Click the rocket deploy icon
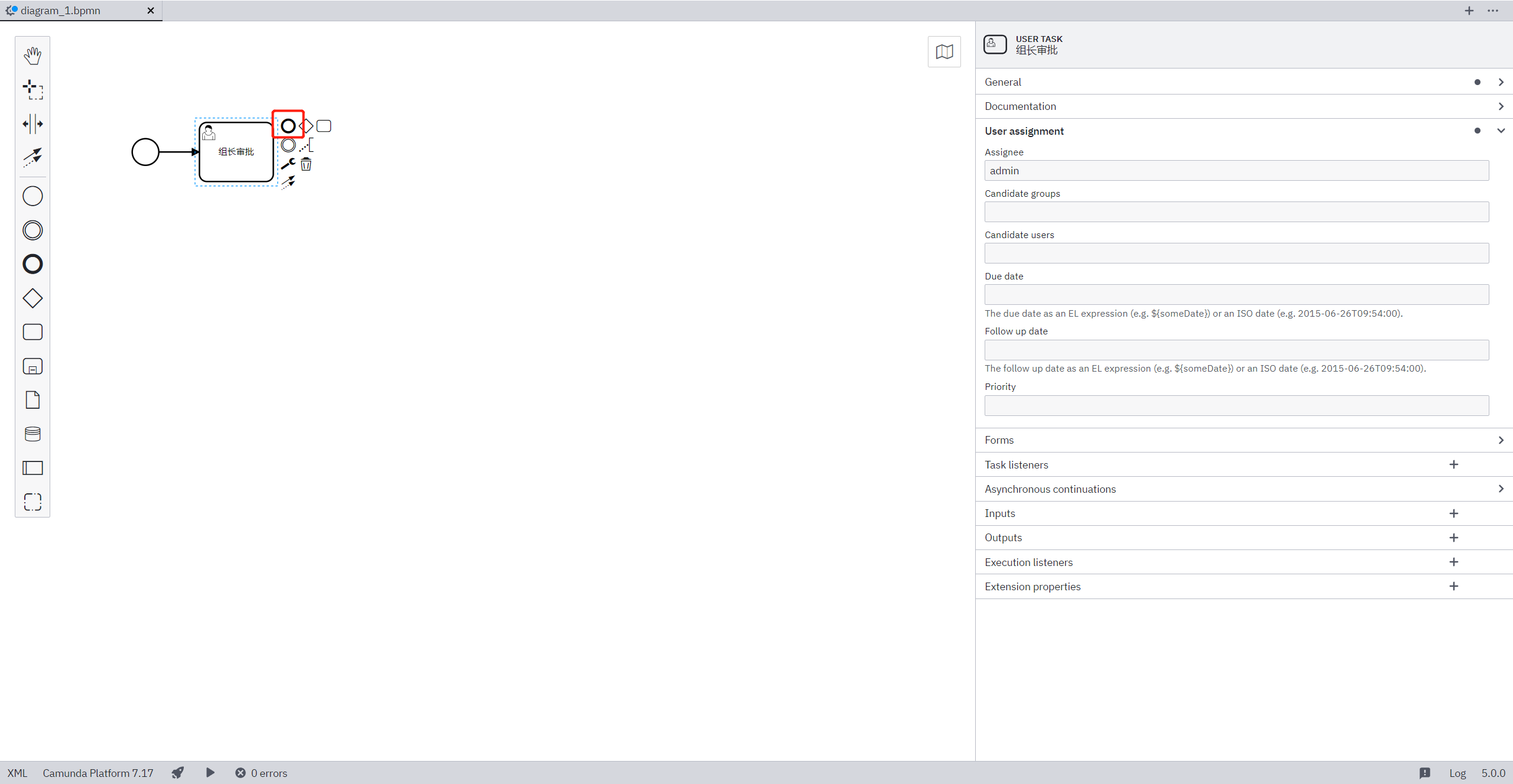 pyautogui.click(x=178, y=773)
